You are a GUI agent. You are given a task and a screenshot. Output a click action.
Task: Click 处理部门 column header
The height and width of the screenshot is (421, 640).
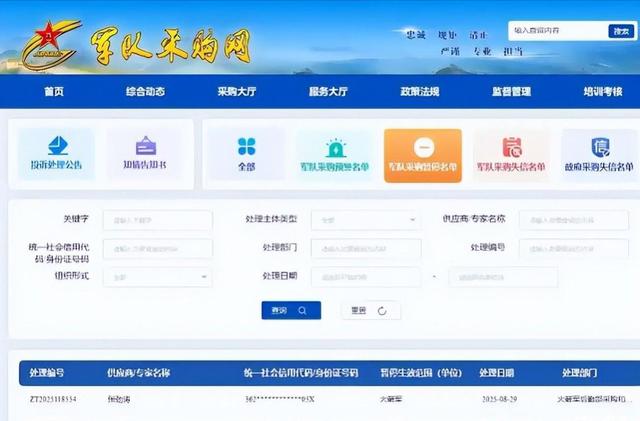click(x=580, y=373)
